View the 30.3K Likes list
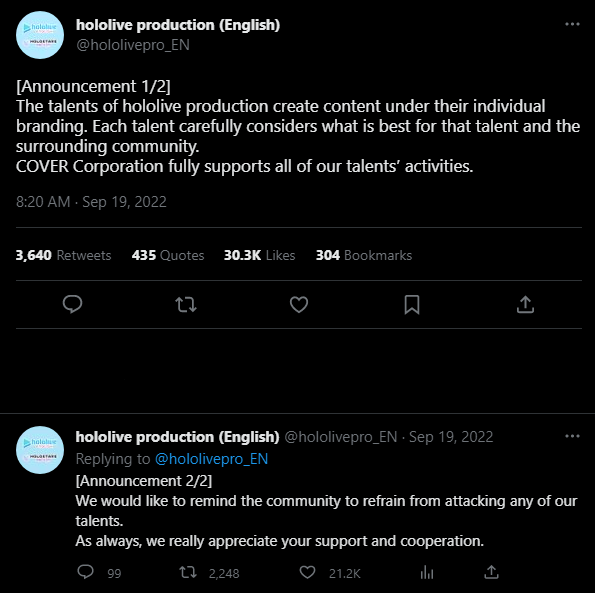Image resolution: width=595 pixels, height=593 pixels. (260, 255)
